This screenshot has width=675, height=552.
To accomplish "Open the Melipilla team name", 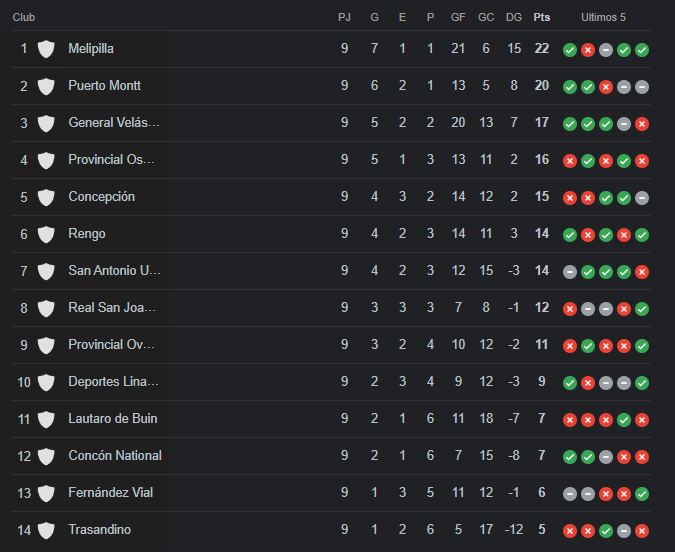I will tap(91, 48).
